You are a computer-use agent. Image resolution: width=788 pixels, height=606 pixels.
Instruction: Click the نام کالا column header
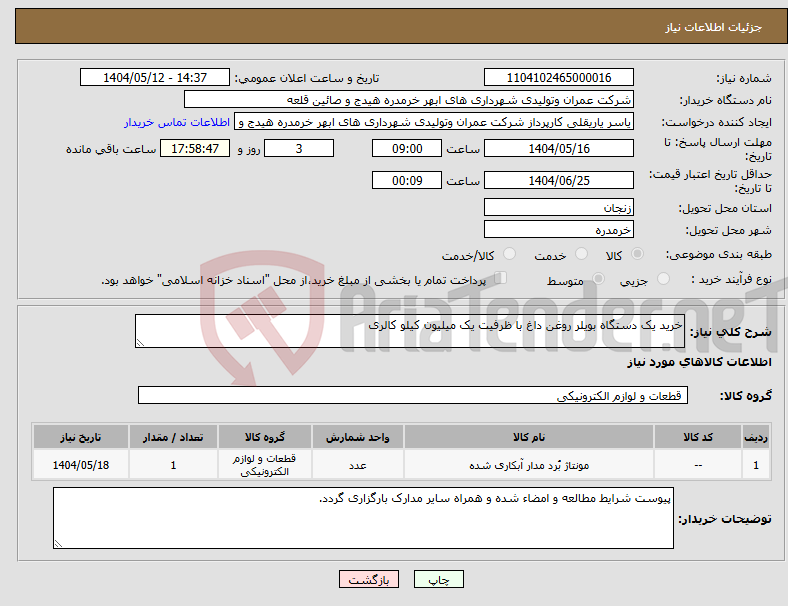point(529,437)
